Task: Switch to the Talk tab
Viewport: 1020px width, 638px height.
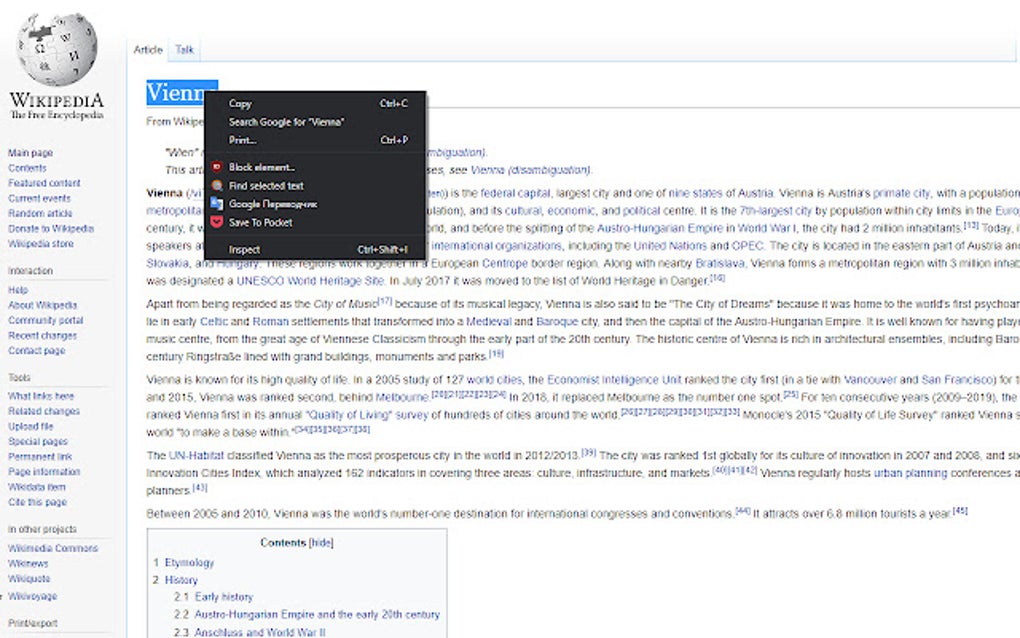Action: click(x=185, y=49)
